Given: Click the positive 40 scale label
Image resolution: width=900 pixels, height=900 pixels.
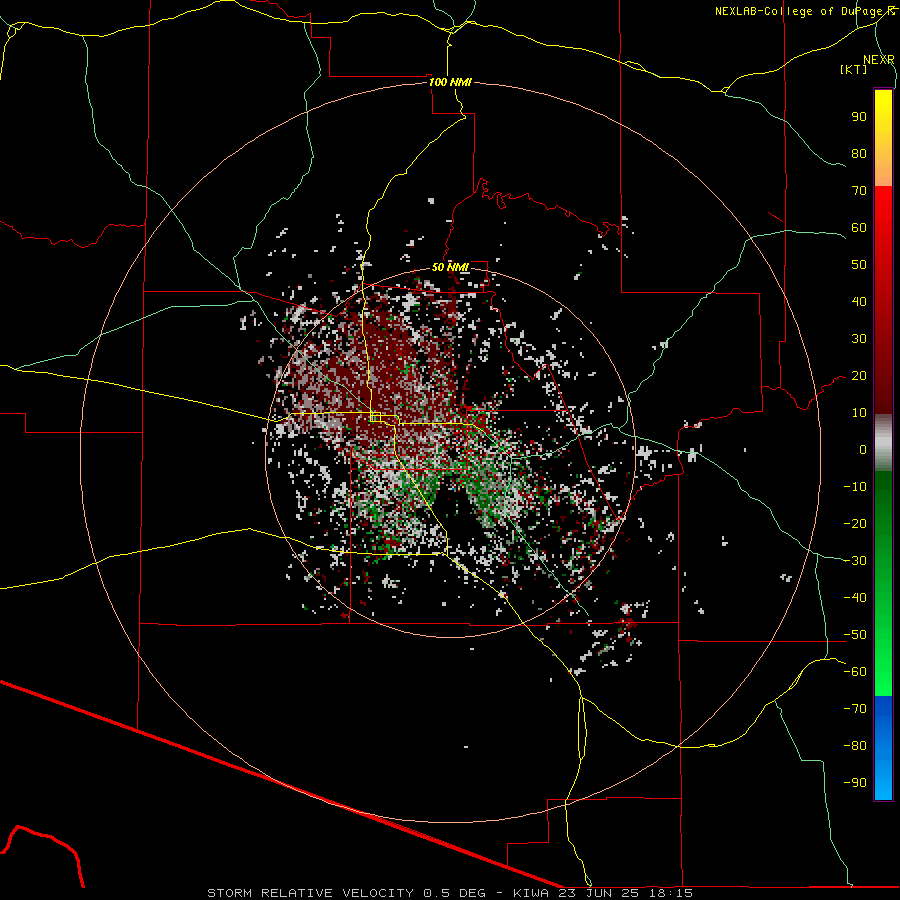Looking at the screenshot, I should 859,302.
